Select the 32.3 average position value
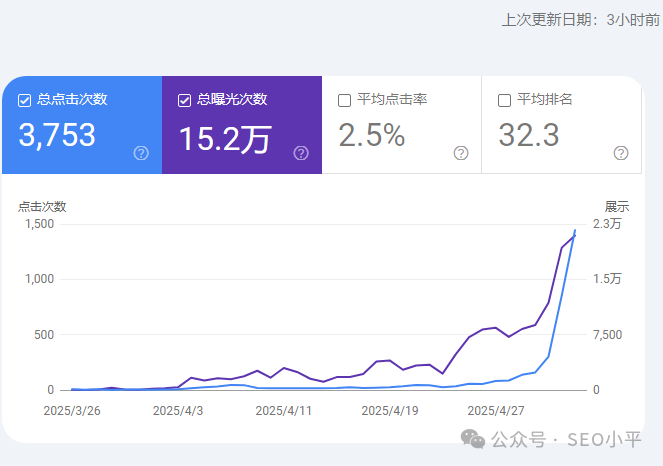 pos(529,135)
